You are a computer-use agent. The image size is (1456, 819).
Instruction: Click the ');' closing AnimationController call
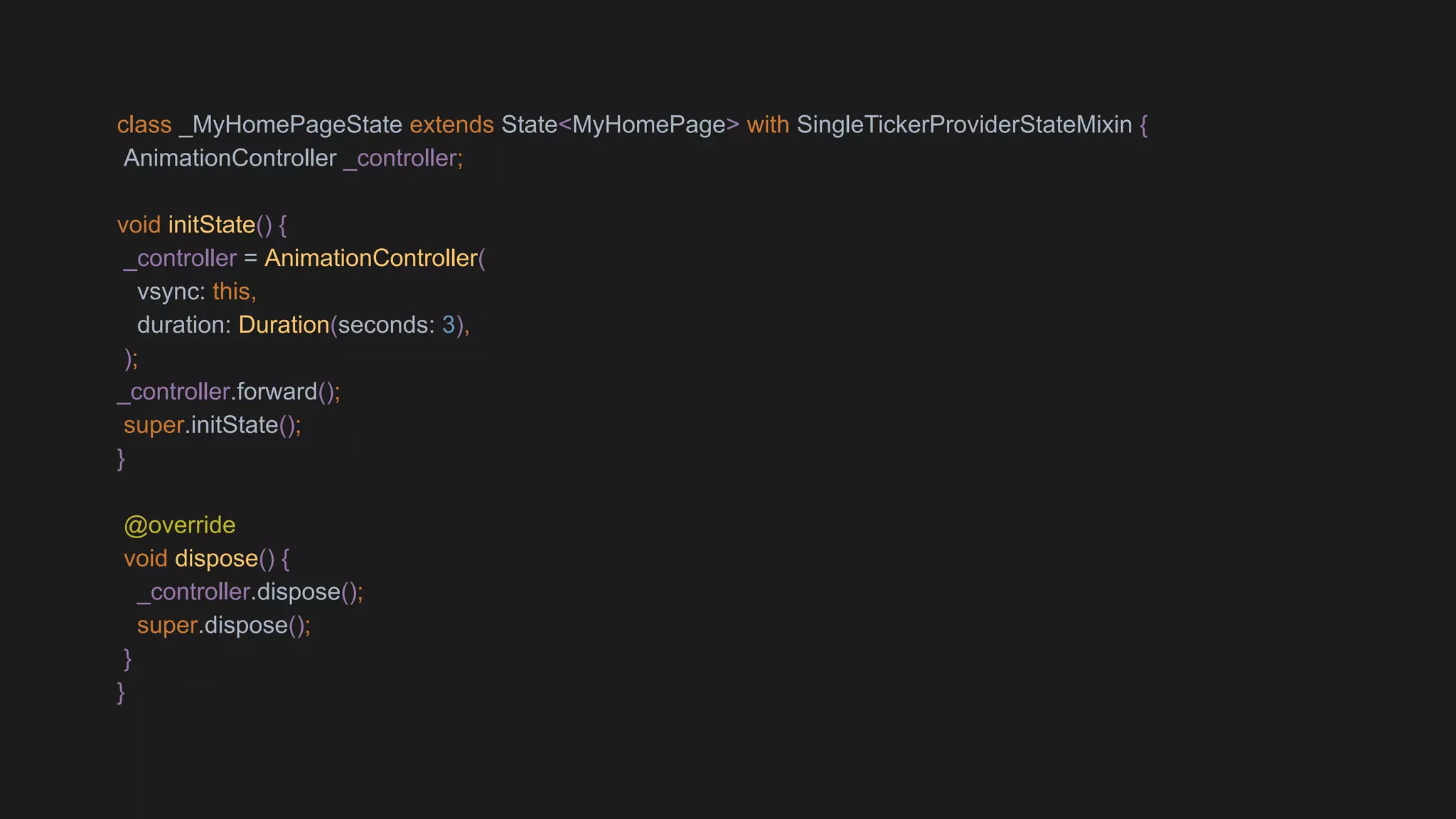[132, 359]
